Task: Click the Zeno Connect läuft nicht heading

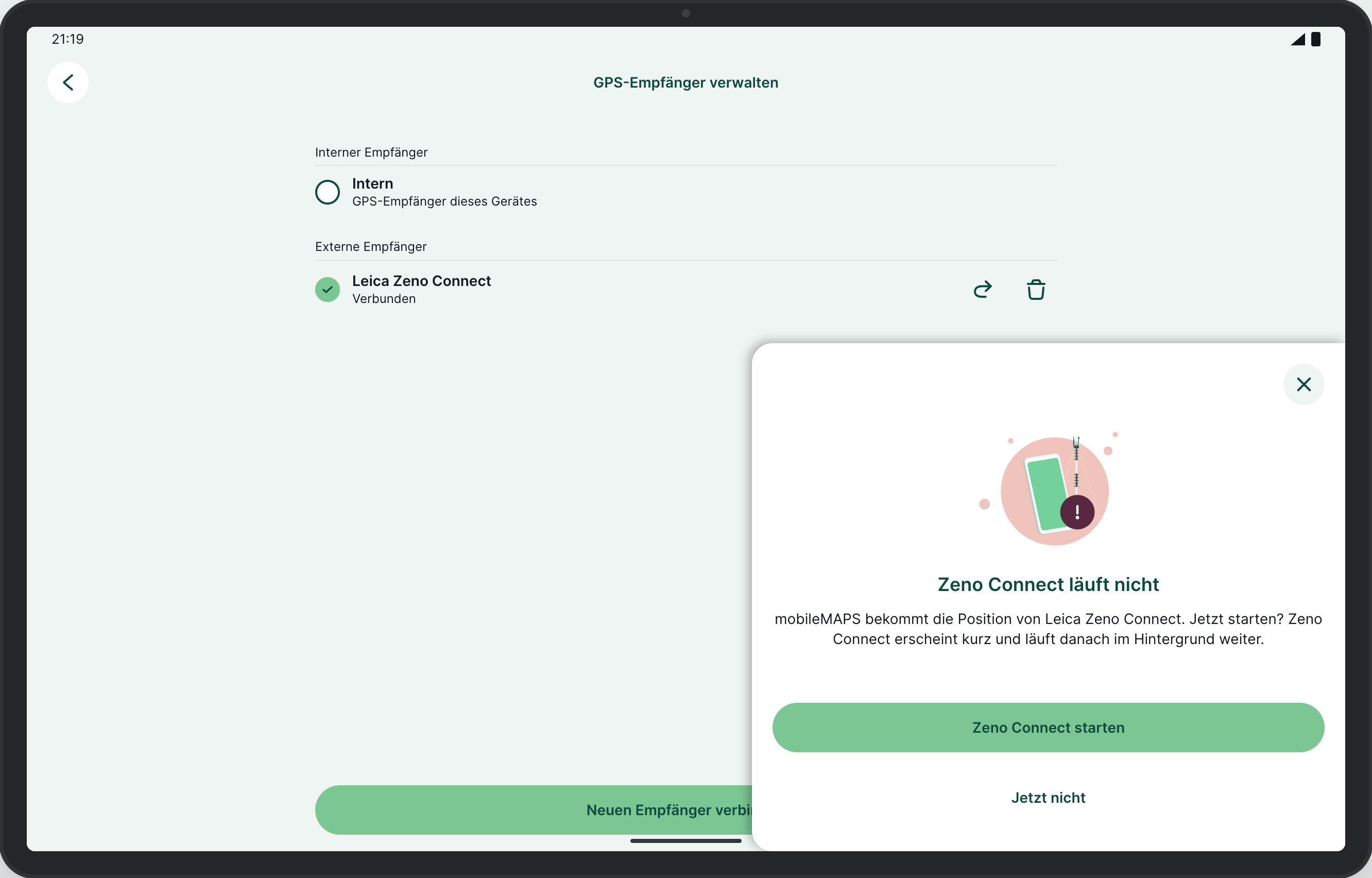Action: click(x=1049, y=584)
